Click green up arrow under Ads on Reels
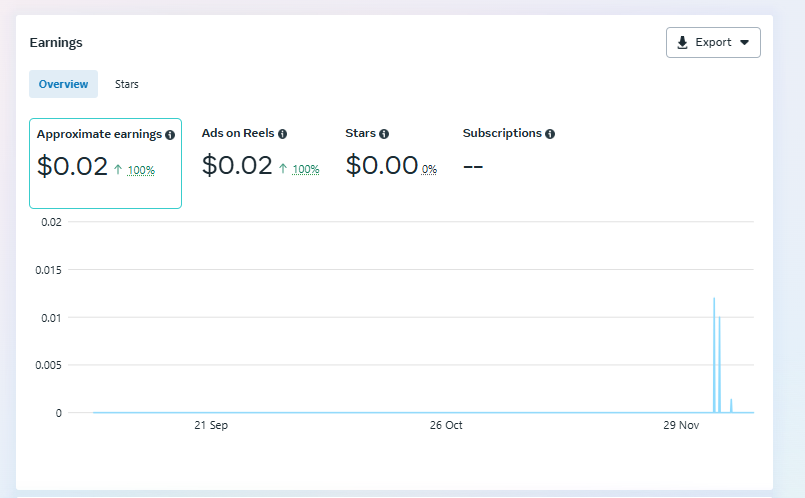 pyautogui.click(x=283, y=169)
